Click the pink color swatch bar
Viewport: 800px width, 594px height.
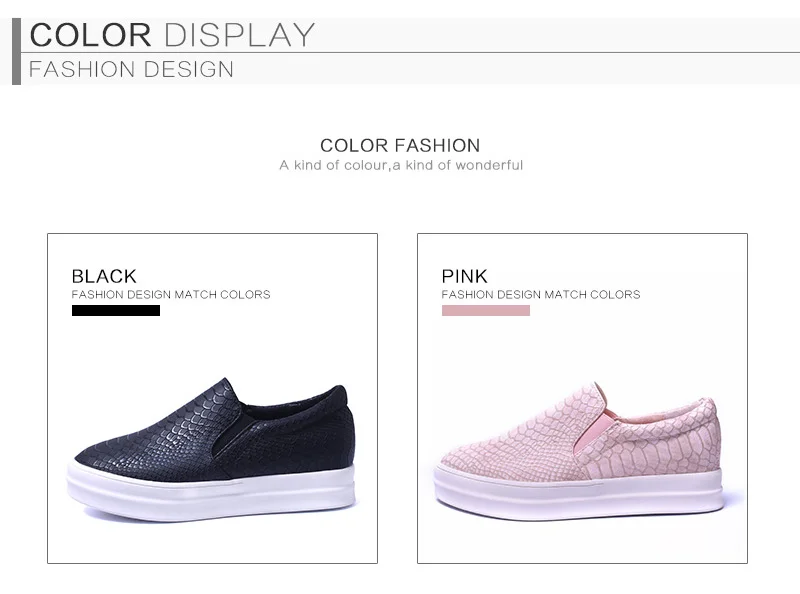486,310
